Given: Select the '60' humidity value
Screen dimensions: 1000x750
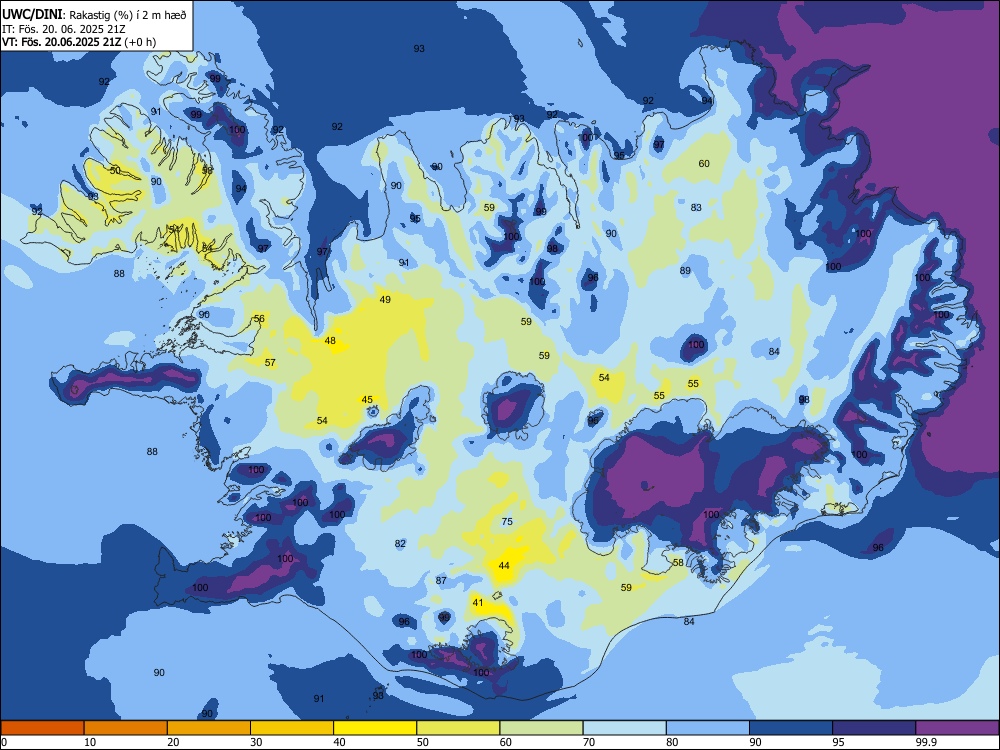Looking at the screenshot, I should (703, 164).
